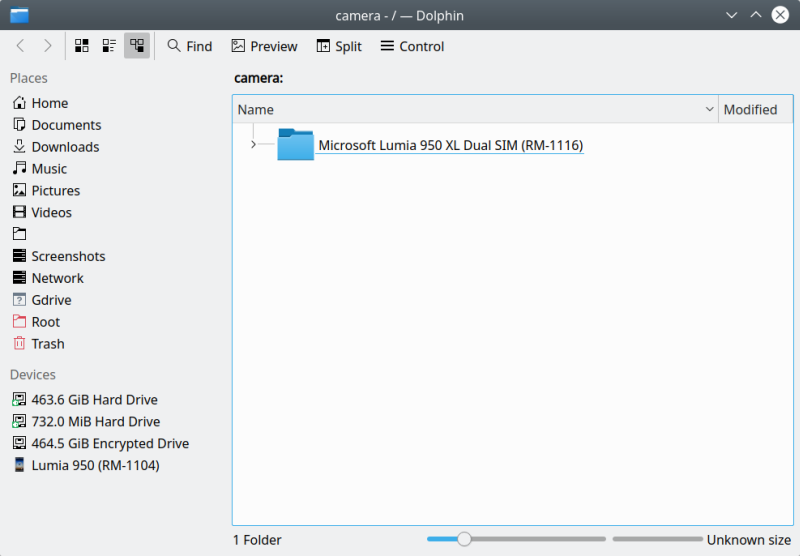This screenshot has height=556, width=800.
Task: Minimize the Dolphin window
Action: click(731, 15)
